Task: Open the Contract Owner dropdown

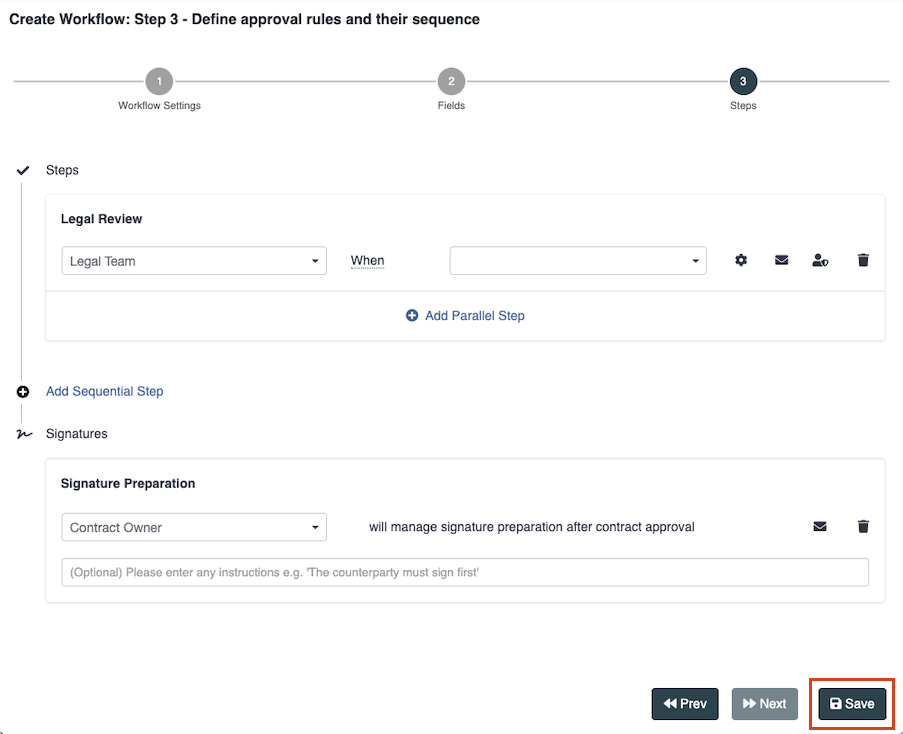Action: (x=194, y=527)
